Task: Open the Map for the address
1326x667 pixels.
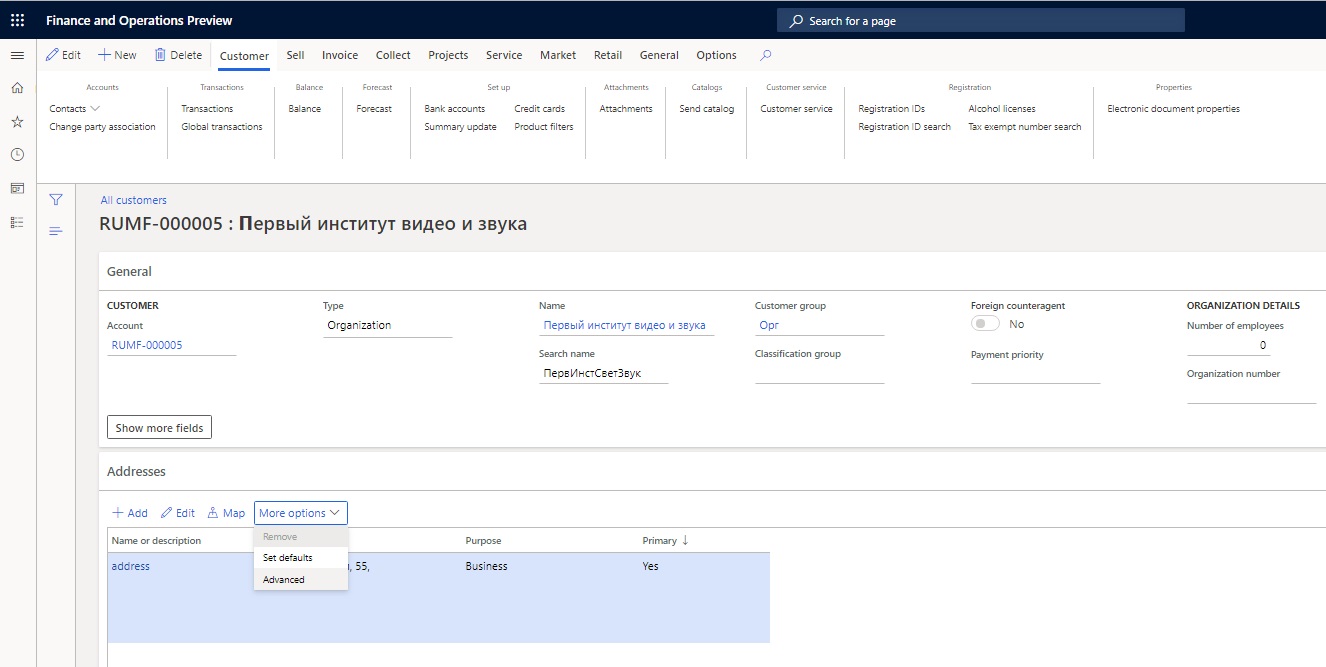Action: pos(226,512)
